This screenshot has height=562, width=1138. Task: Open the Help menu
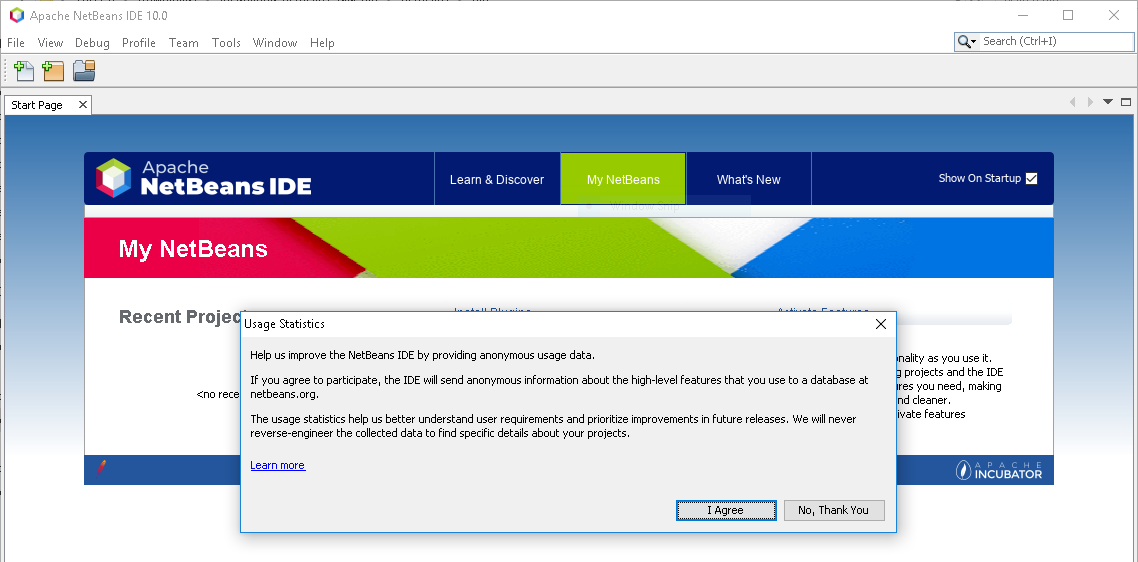[x=322, y=43]
